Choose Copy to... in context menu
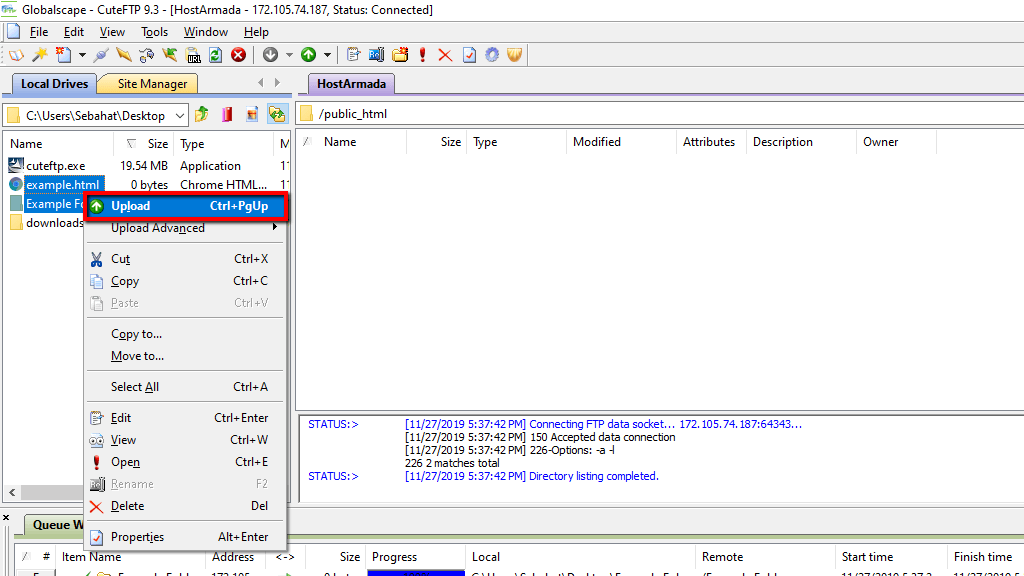 [x=186, y=334]
